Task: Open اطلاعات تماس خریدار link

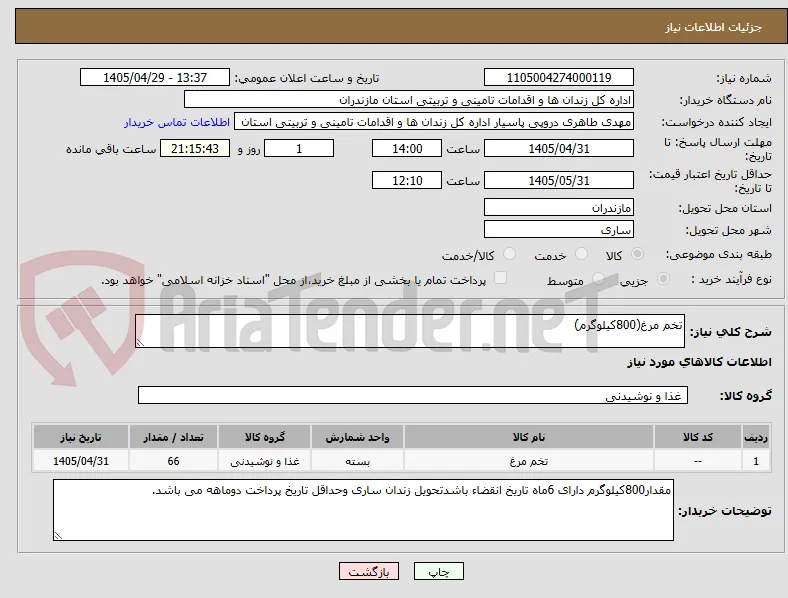Action: click(177, 122)
